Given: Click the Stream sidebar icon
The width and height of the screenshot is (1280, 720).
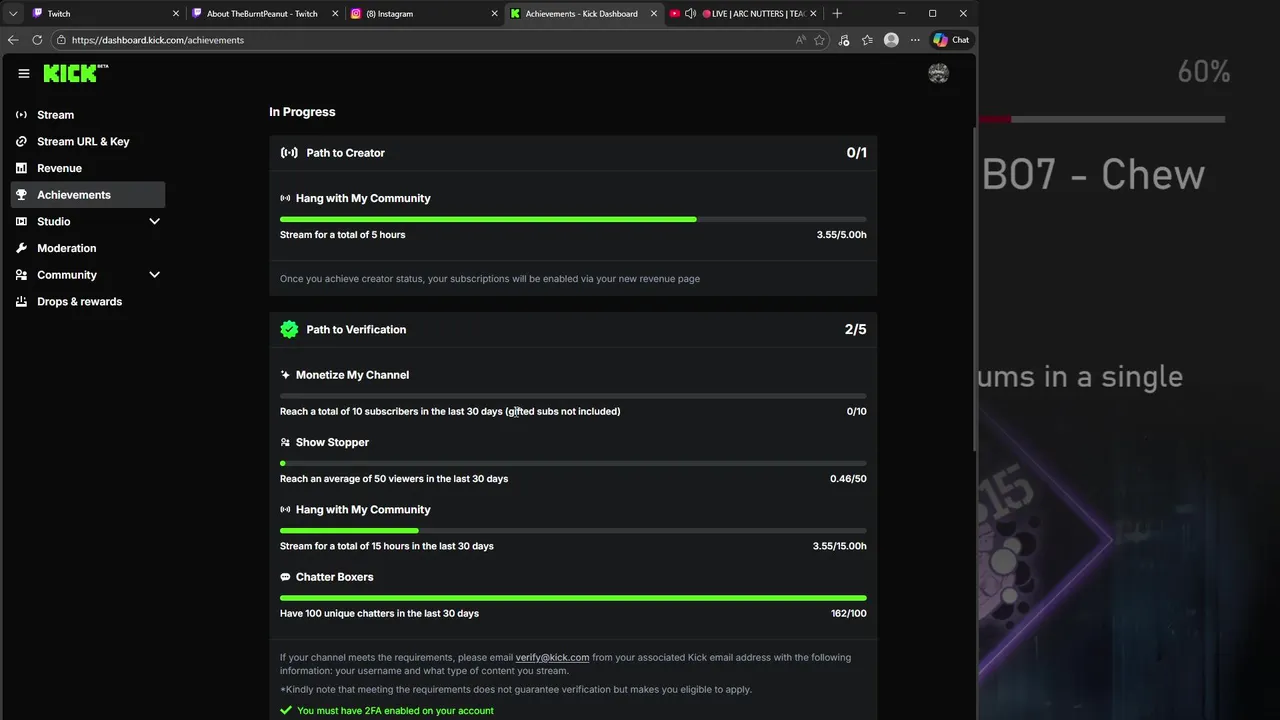Looking at the screenshot, I should 22,115.
